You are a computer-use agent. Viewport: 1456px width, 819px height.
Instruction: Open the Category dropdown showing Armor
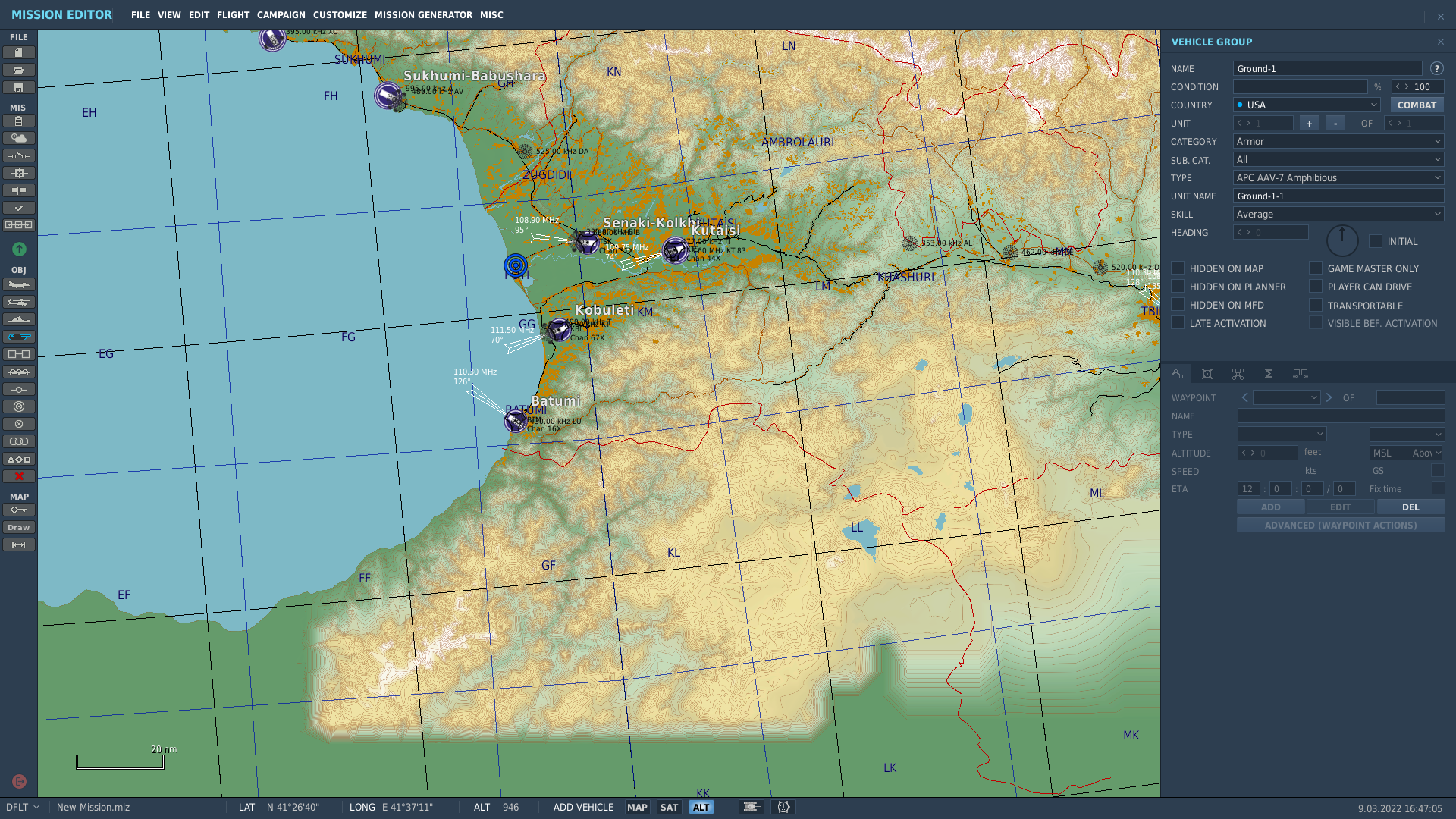[x=1338, y=141]
